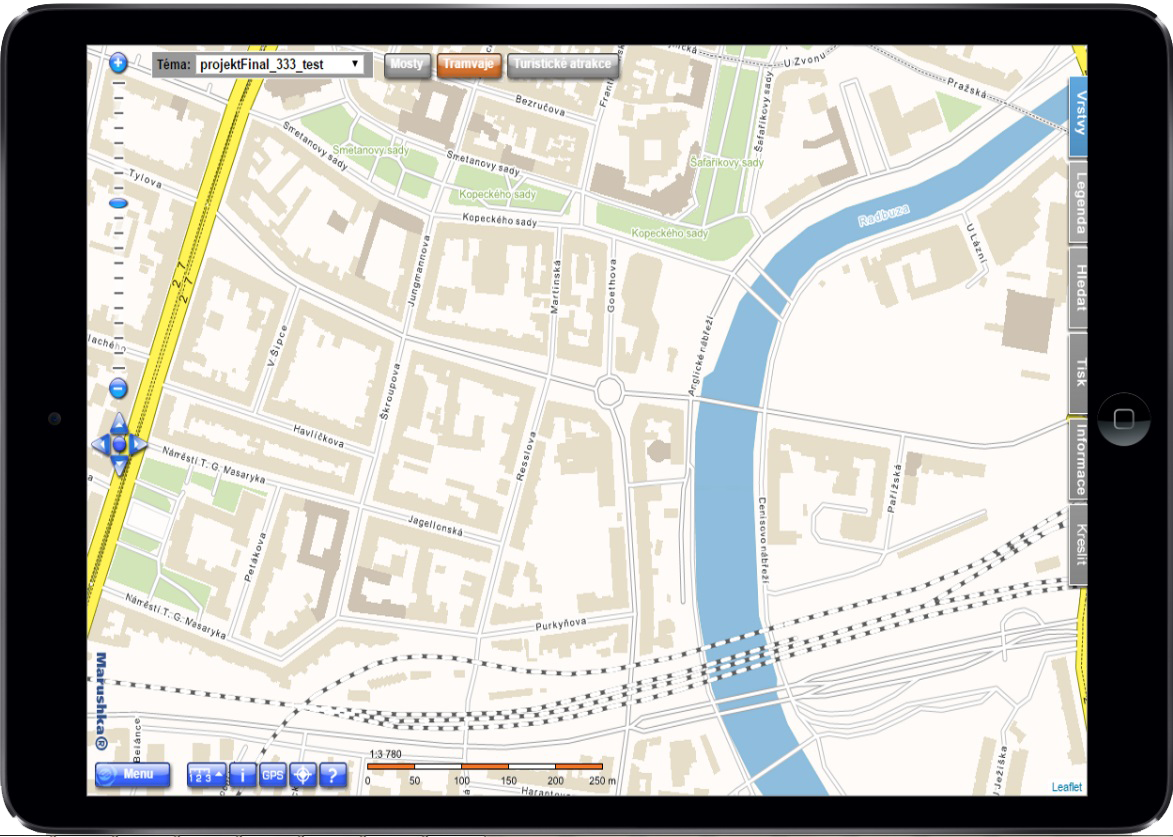Toggle the Tramvaje layer button
Viewport: 1173px width, 837px height.
pyautogui.click(x=468, y=65)
